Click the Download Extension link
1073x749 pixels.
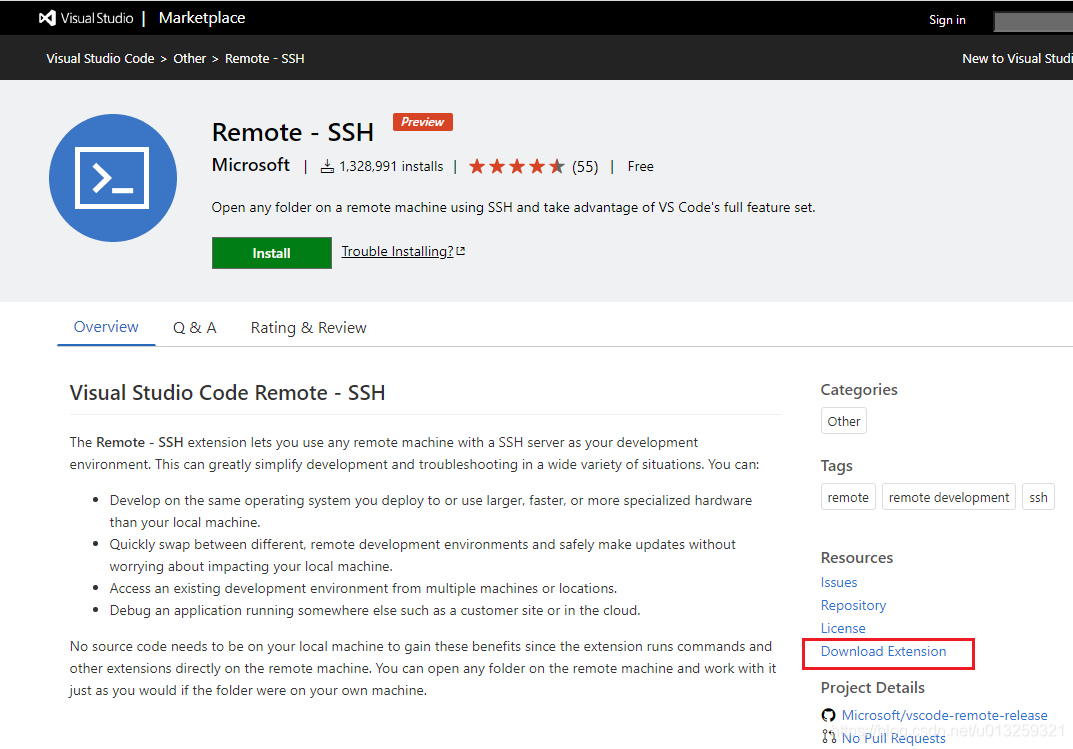(883, 651)
